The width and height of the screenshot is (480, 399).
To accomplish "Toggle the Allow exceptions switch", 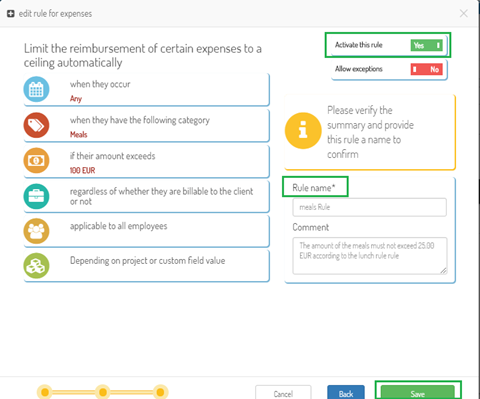I will 427,69.
